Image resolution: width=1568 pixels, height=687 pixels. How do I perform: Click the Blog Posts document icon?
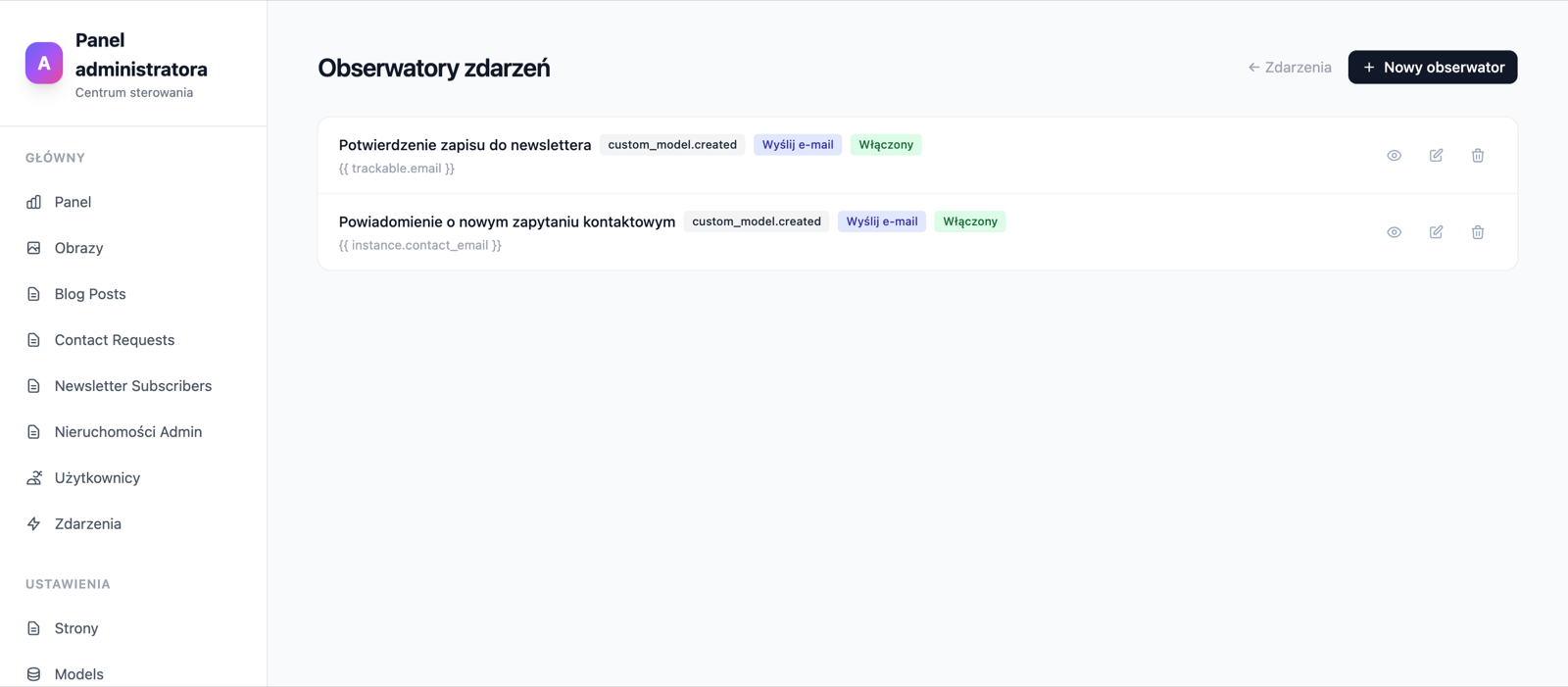[34, 294]
